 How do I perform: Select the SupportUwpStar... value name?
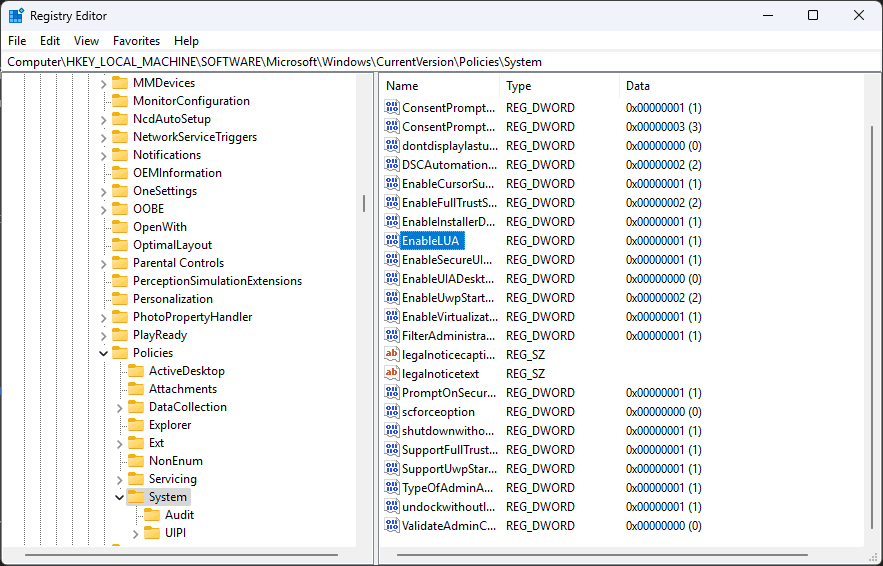[x=449, y=469]
